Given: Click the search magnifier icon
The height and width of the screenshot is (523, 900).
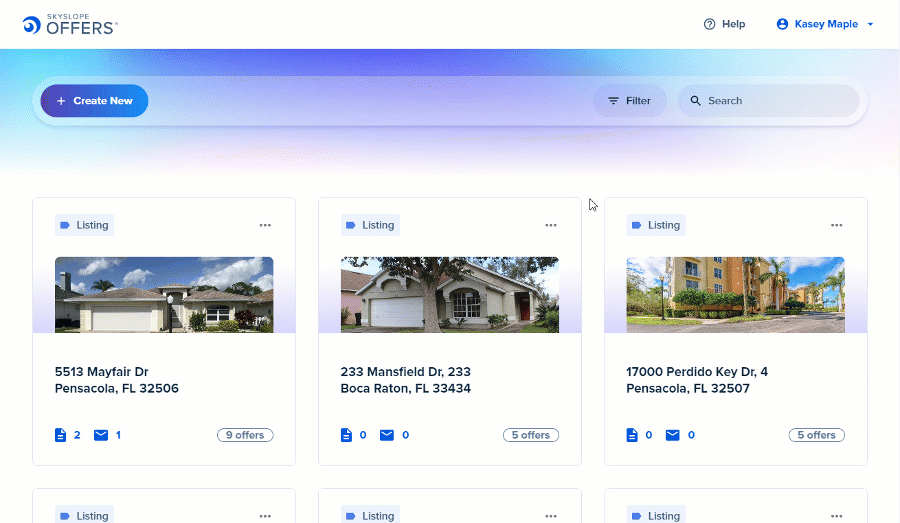Looking at the screenshot, I should tap(695, 100).
